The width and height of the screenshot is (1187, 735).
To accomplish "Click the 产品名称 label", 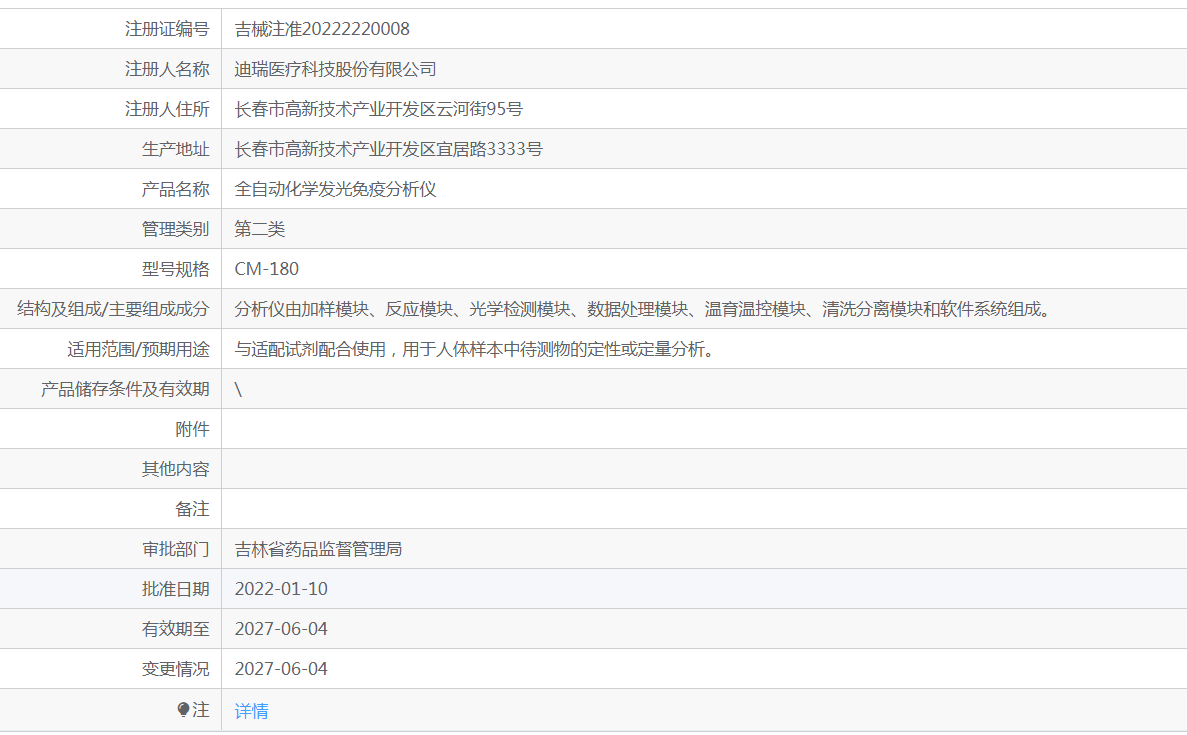I will click(176, 189).
